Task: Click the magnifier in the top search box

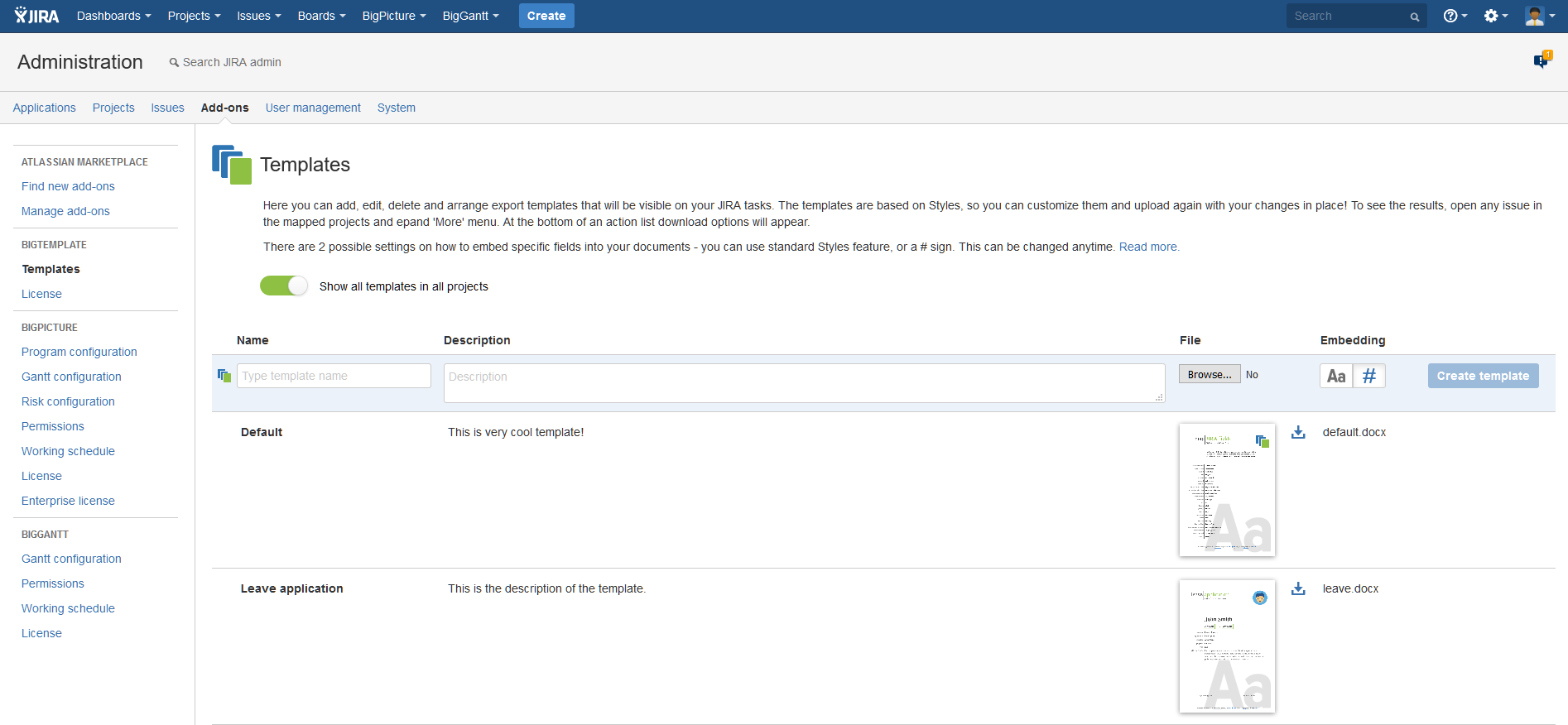Action: point(1415,17)
